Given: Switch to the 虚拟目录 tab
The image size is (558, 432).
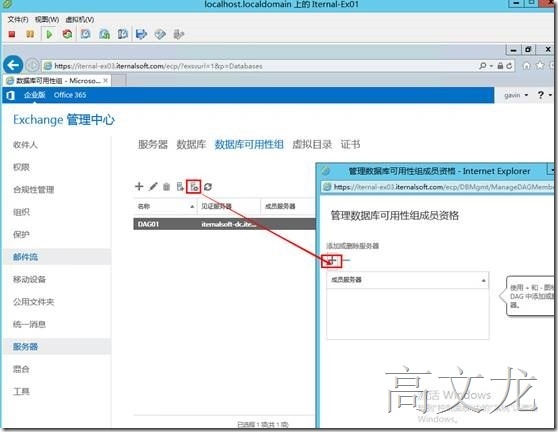Looking at the screenshot, I should click(x=312, y=144).
